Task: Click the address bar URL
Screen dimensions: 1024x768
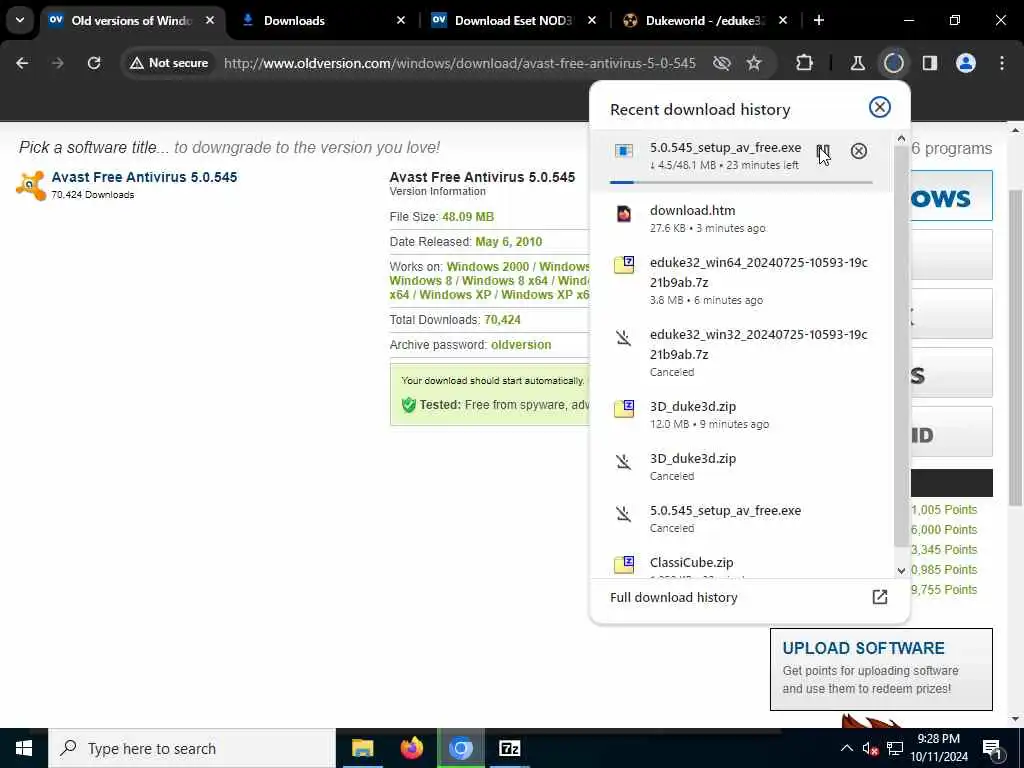Action: pos(460,63)
